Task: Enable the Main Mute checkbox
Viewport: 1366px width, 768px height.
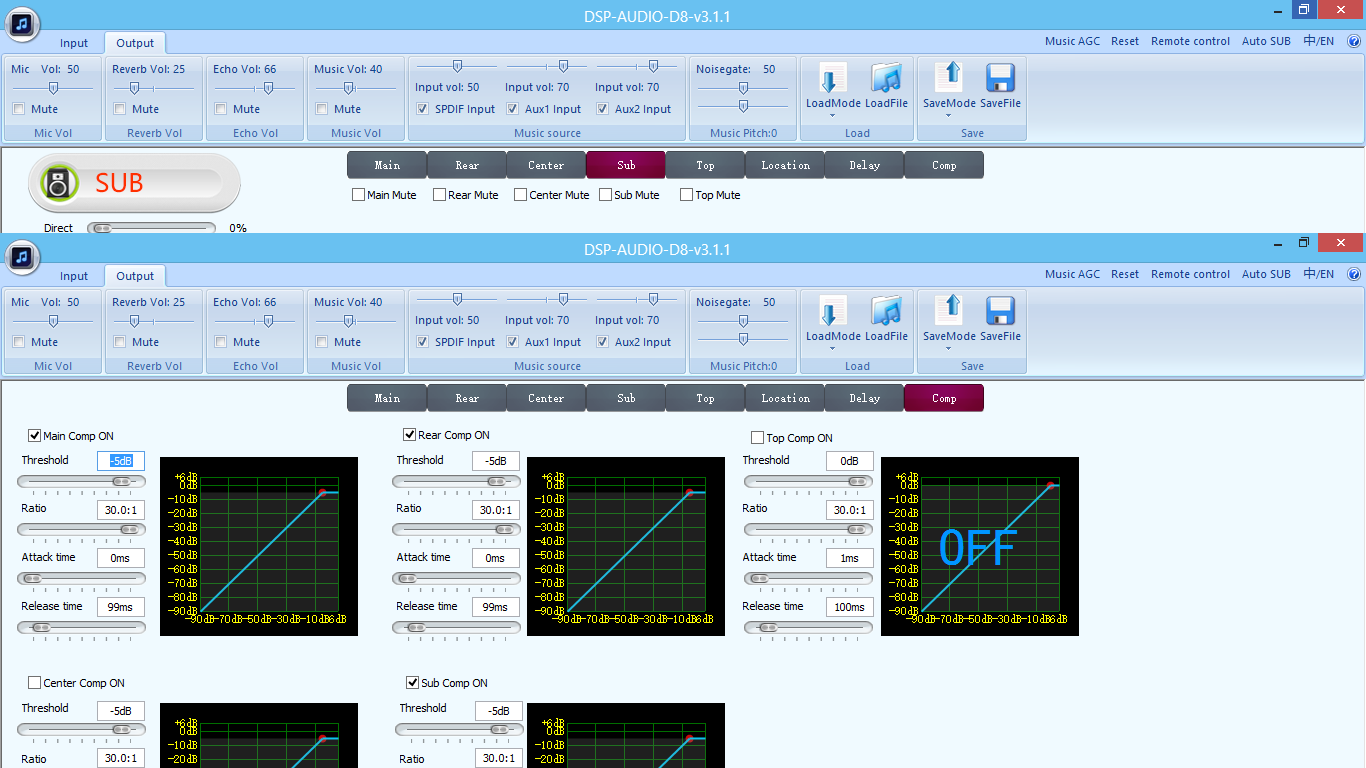Action: (358, 195)
